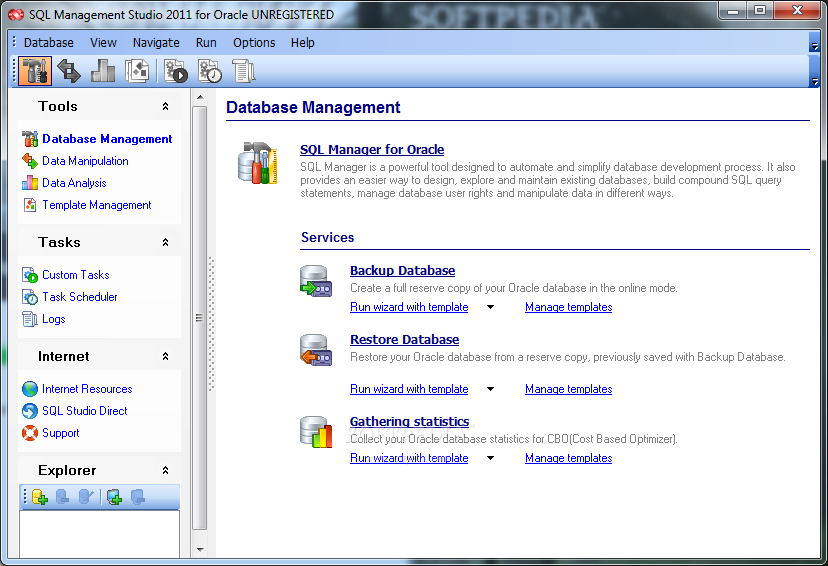
Task: Click Custom Tasks sidebar icon
Action: click(x=30, y=275)
